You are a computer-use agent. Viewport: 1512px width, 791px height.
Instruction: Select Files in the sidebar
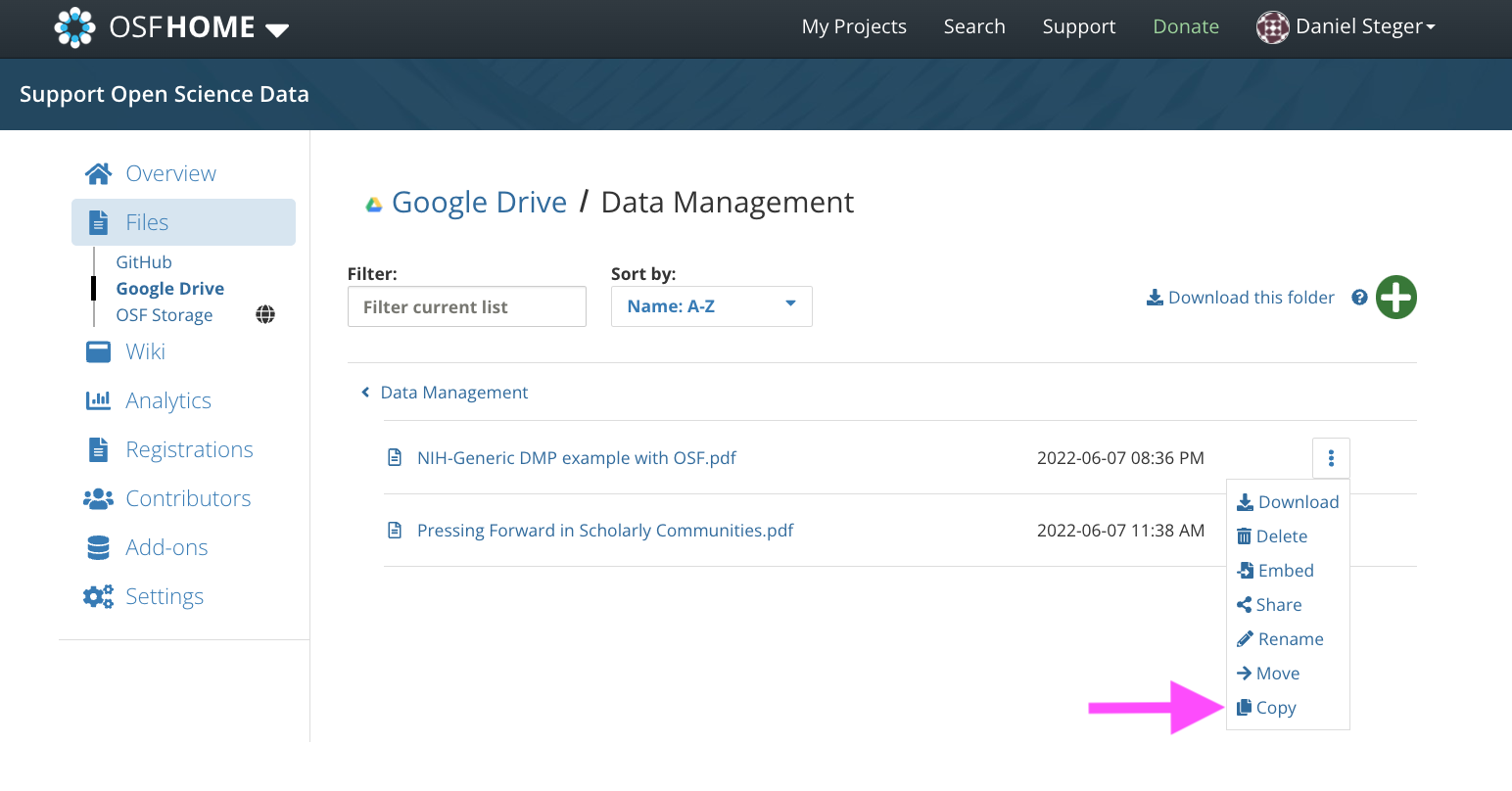[x=183, y=222]
